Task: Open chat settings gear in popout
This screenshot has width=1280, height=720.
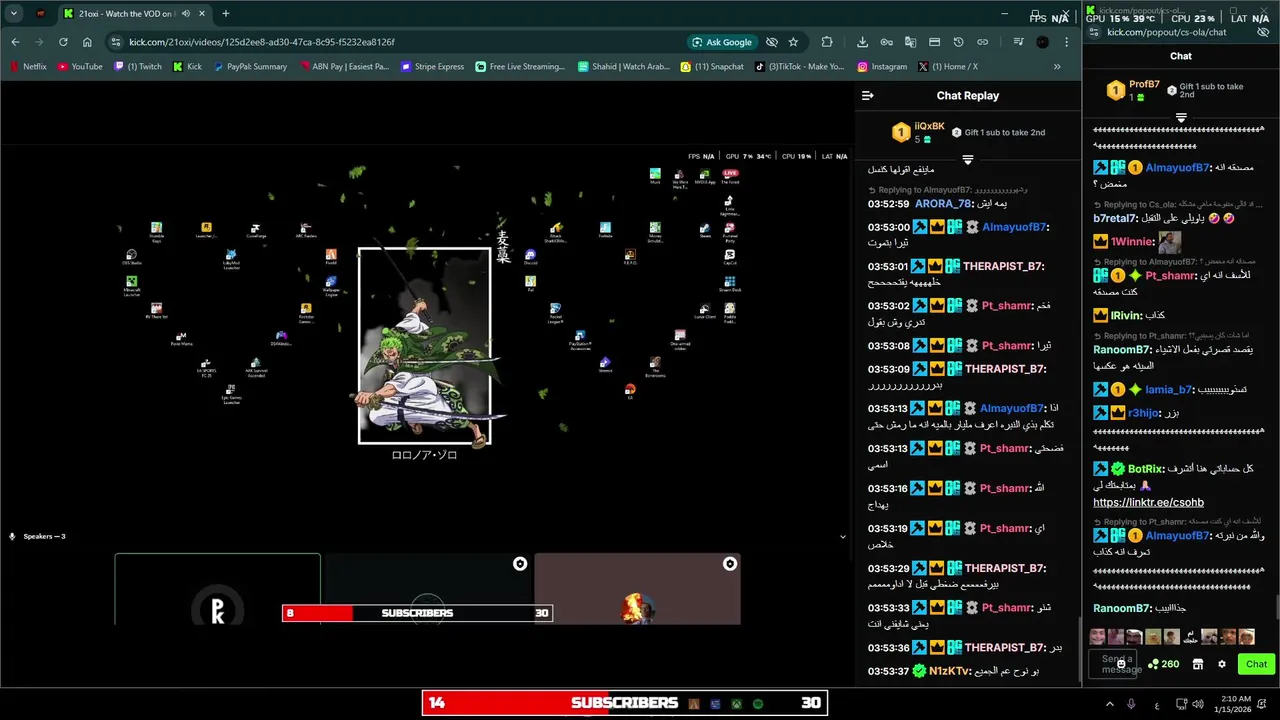Action: click(1221, 664)
